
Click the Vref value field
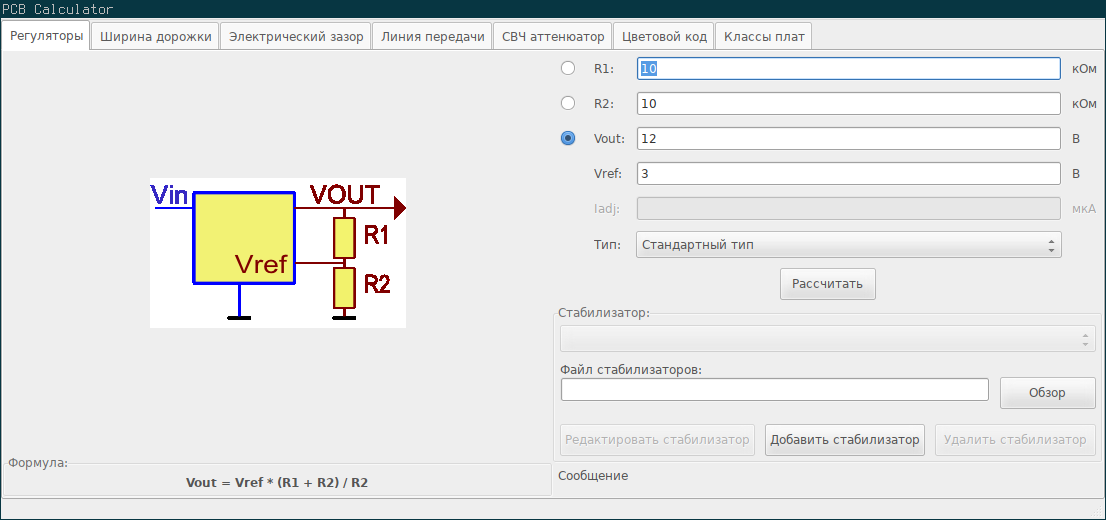[848, 174]
